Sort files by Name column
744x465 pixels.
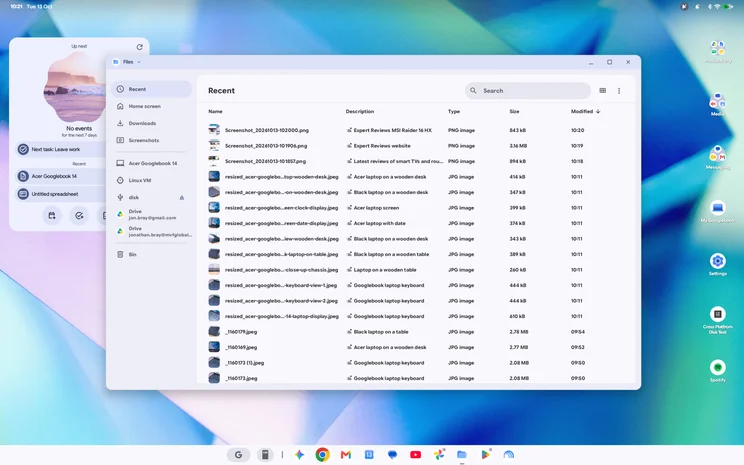(x=215, y=112)
